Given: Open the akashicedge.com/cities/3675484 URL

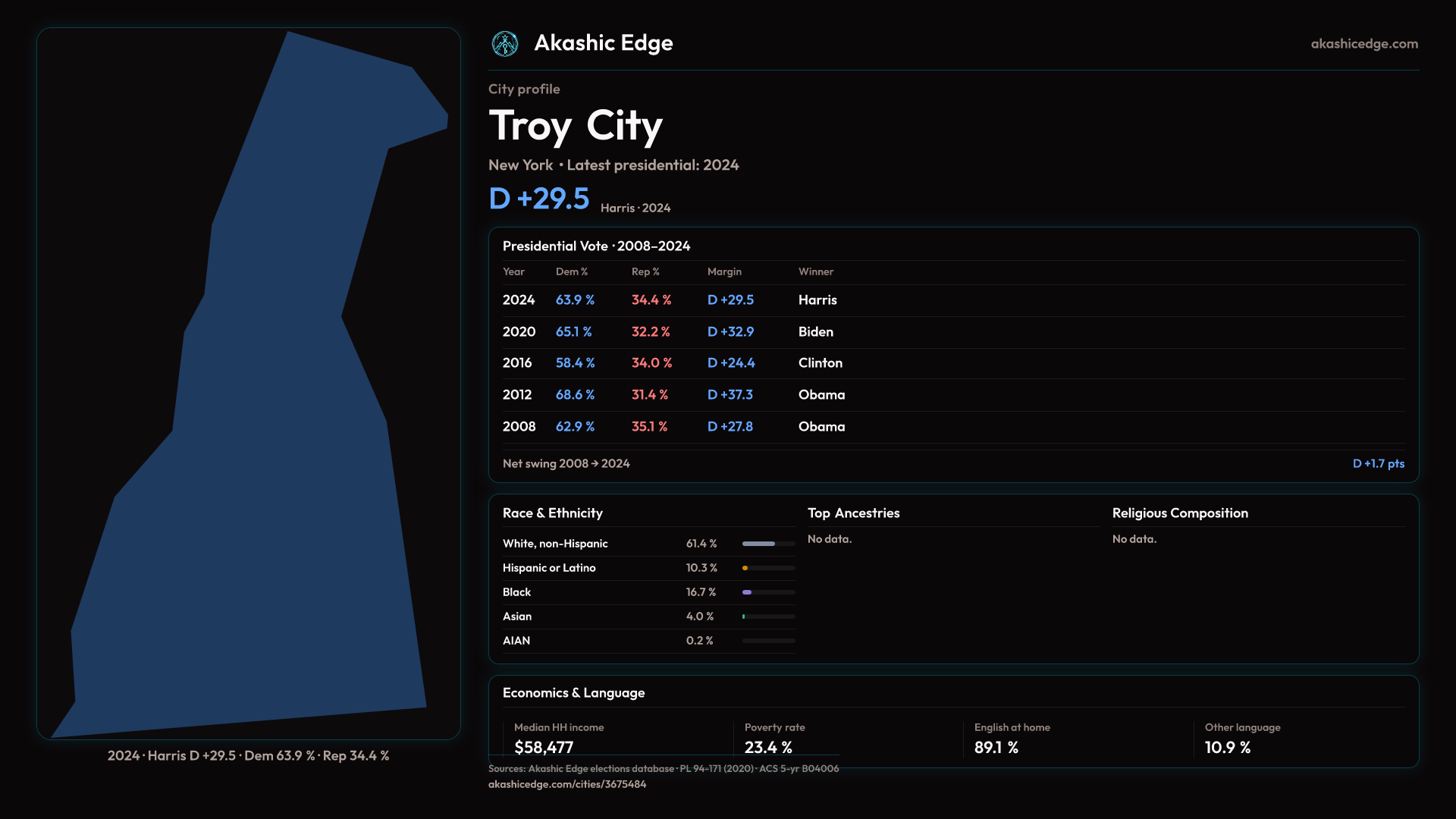Looking at the screenshot, I should pyautogui.click(x=566, y=784).
